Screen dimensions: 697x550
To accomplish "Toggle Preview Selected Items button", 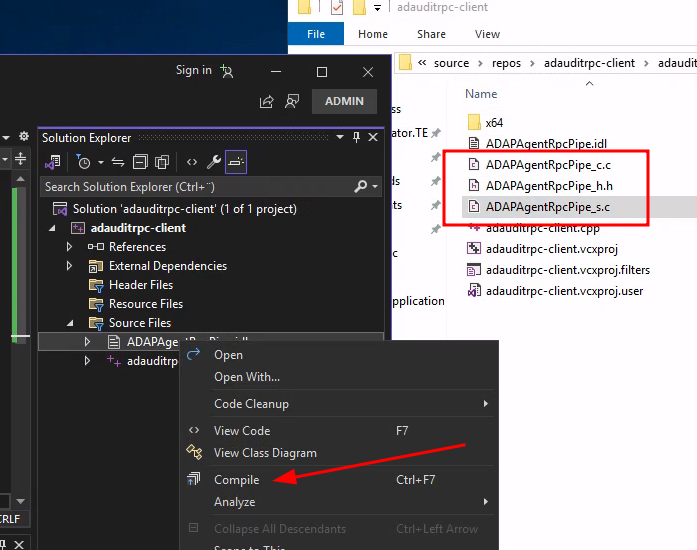I will click(x=236, y=162).
